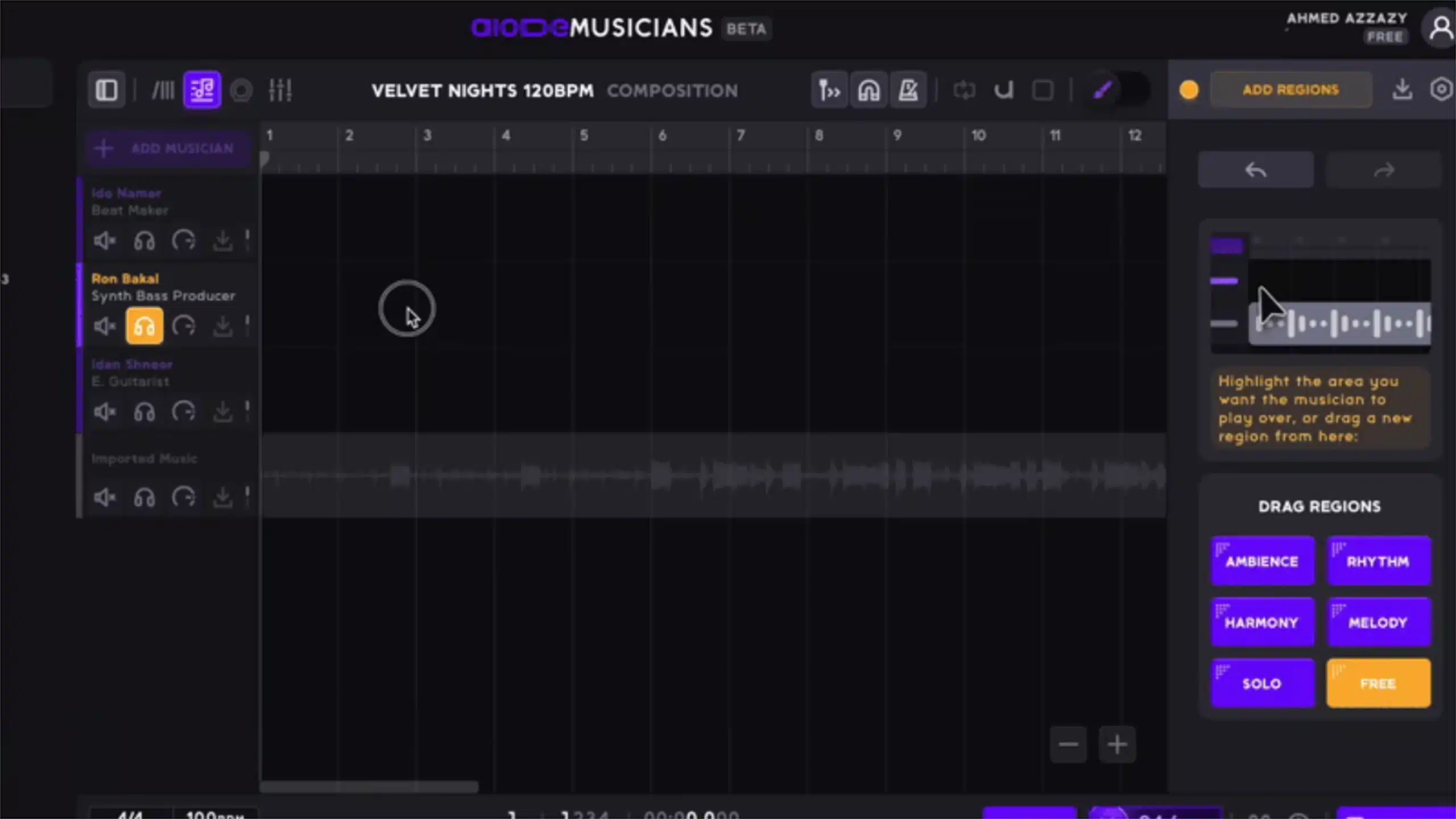Viewport: 1456px width, 819px height.
Task: Collapse the left sidebar panel
Action: (x=106, y=89)
